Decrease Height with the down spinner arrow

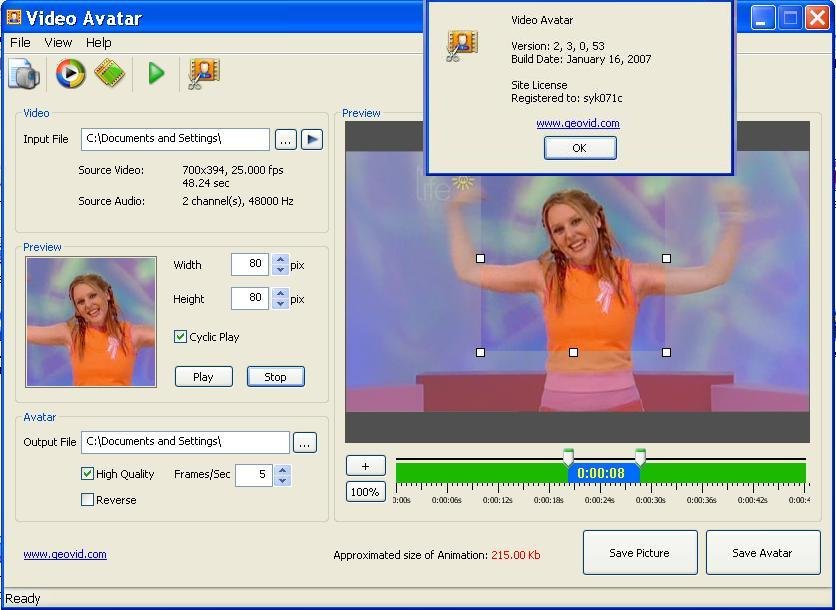[281, 304]
